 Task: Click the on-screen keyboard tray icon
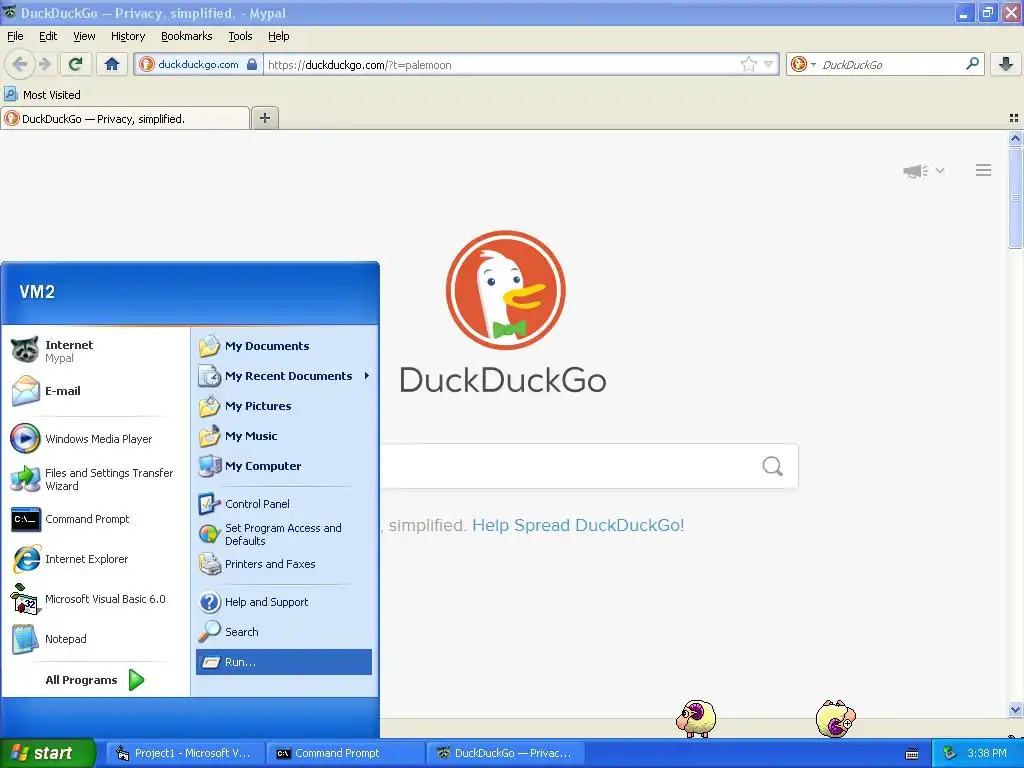(x=912, y=754)
